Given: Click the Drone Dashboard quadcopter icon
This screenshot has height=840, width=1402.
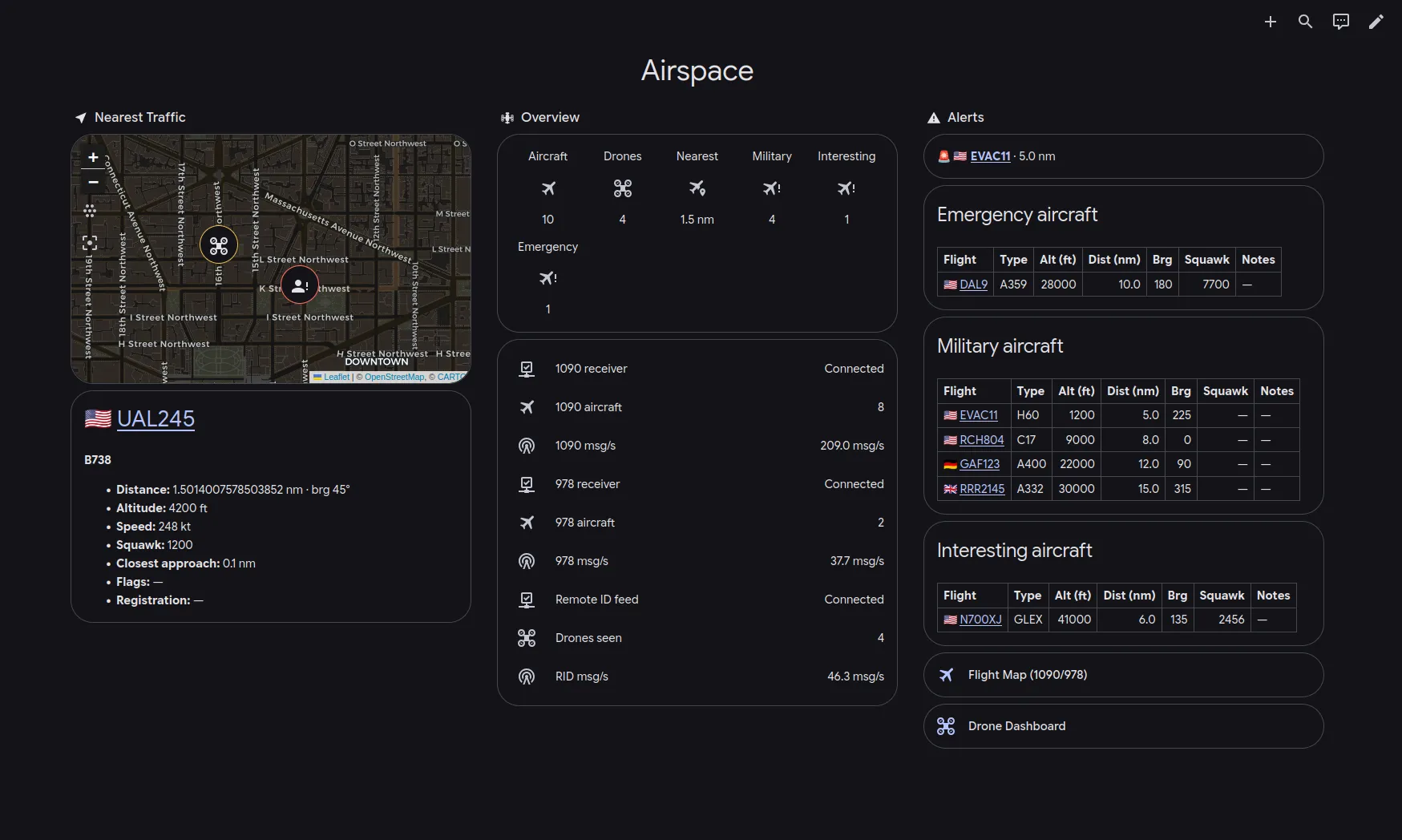Looking at the screenshot, I should pyautogui.click(x=946, y=726).
